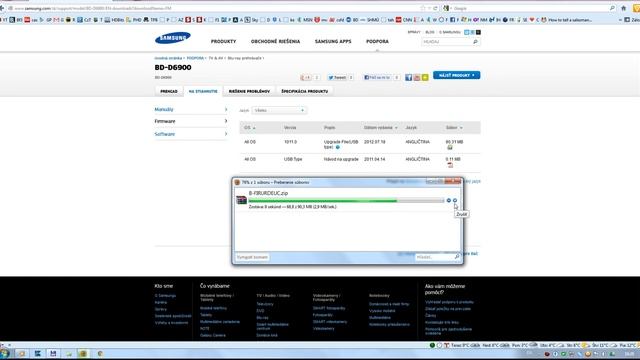Screen dimensions: 640x360
Task: Download the 90.31 MB firmware file icon
Action: 450,147
